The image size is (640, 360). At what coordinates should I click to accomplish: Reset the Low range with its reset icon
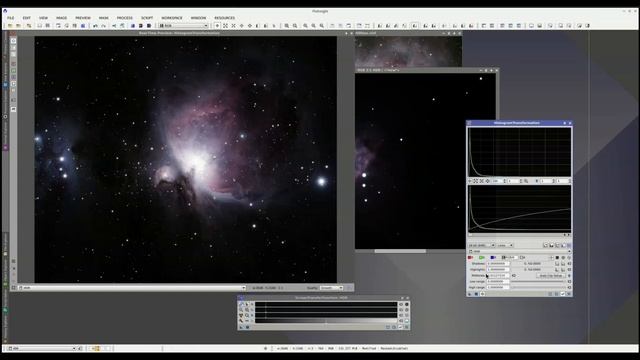point(569,282)
